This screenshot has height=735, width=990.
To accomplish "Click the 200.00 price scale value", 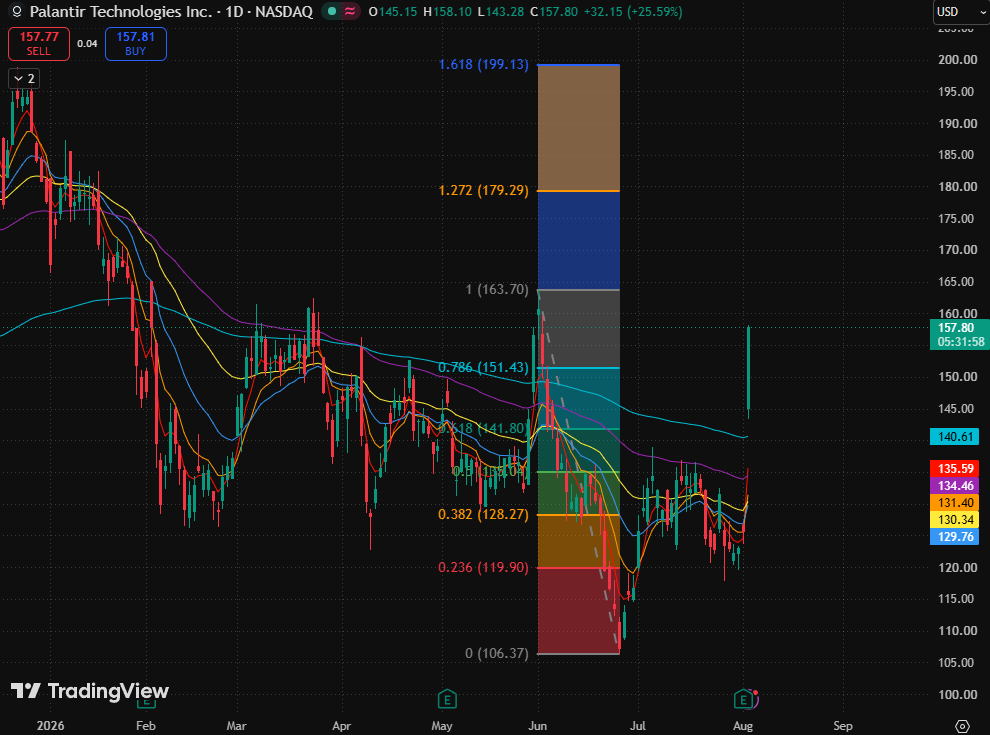I will (x=957, y=59).
